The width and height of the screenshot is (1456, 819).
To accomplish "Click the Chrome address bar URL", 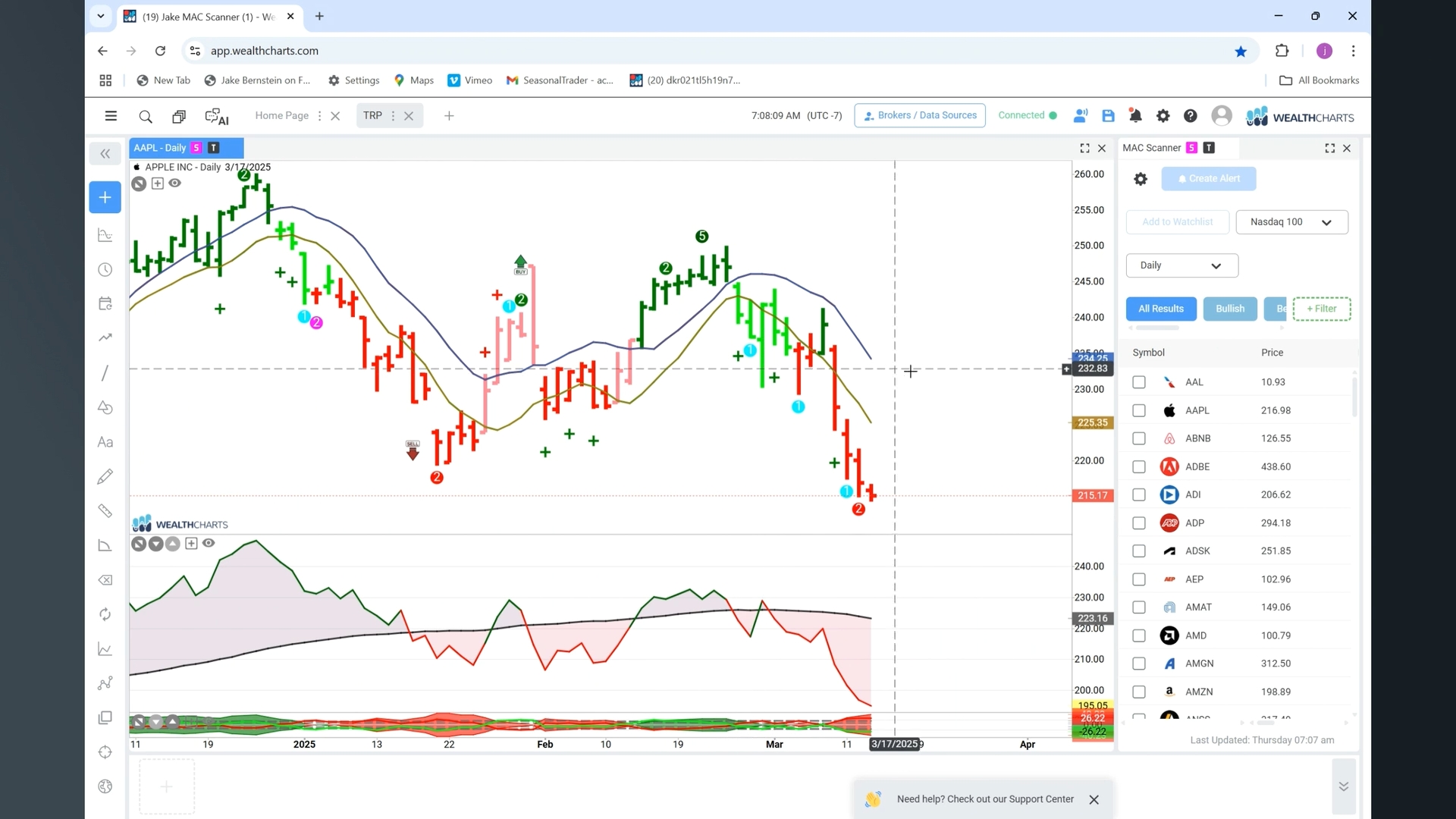I will 265,51.
